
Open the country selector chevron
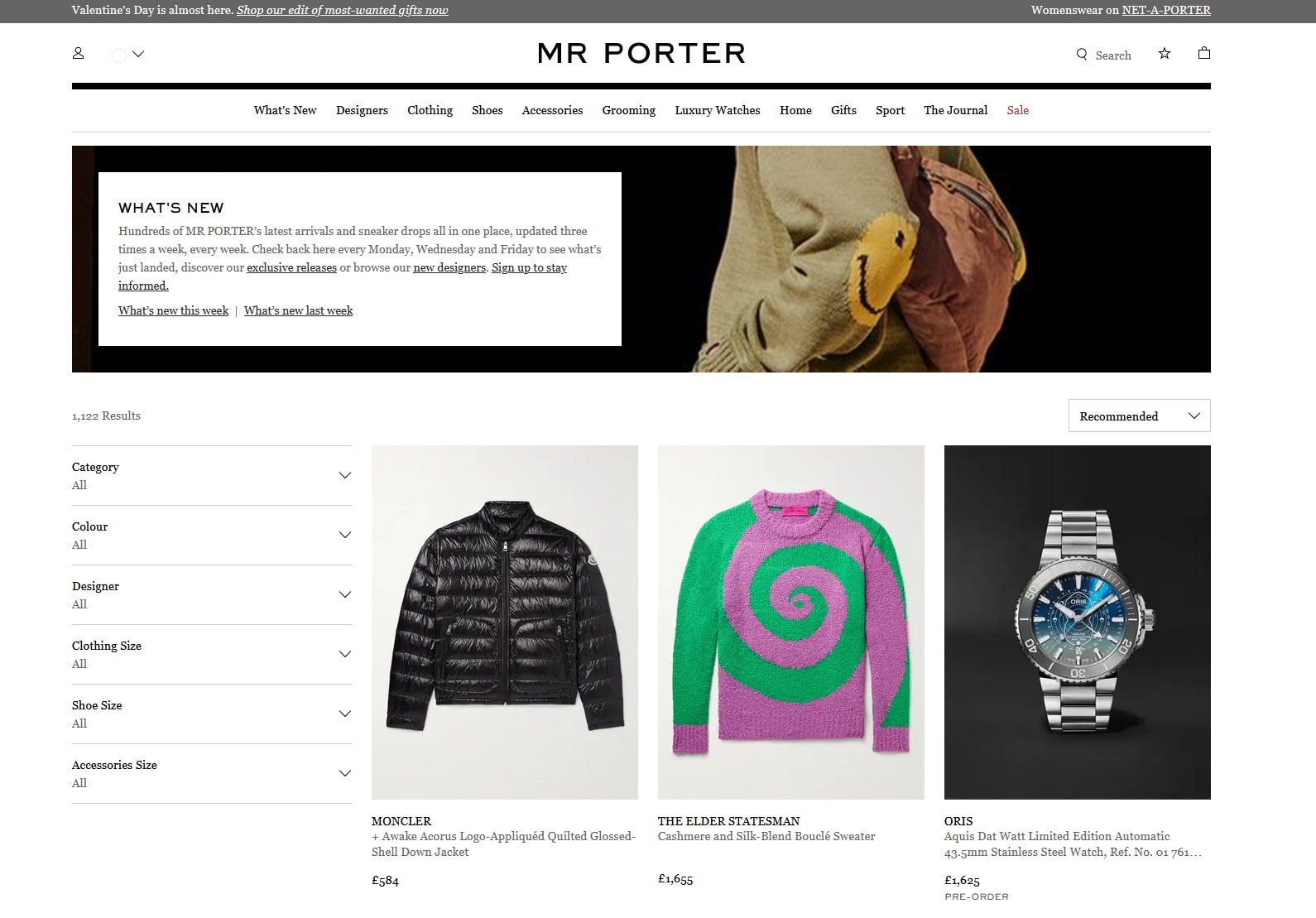(138, 54)
